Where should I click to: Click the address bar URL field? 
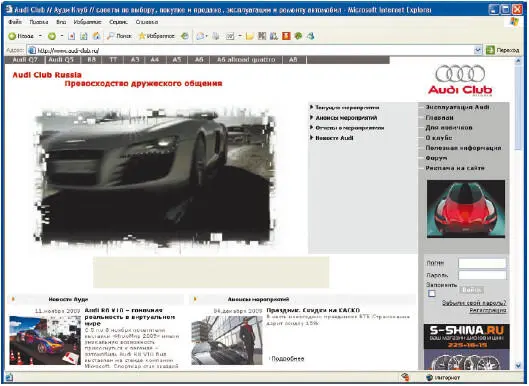point(253,51)
